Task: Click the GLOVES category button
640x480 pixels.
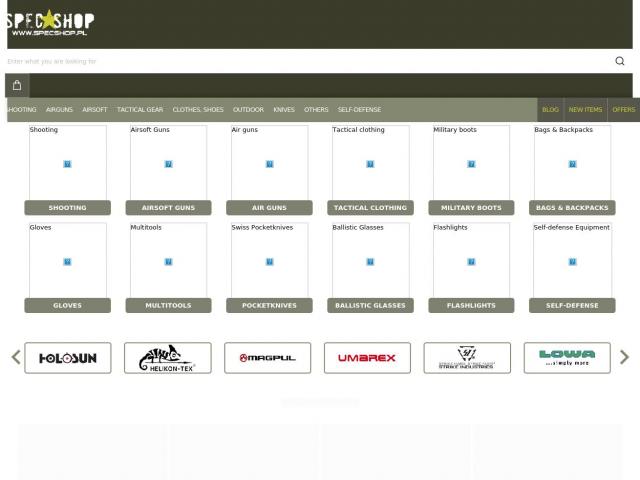Action: pos(67,305)
